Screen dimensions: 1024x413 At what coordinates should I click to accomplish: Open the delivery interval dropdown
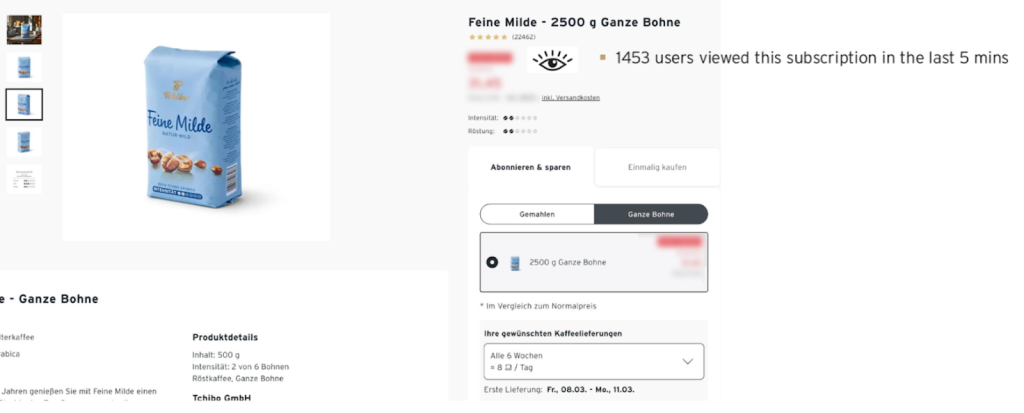[593, 361]
